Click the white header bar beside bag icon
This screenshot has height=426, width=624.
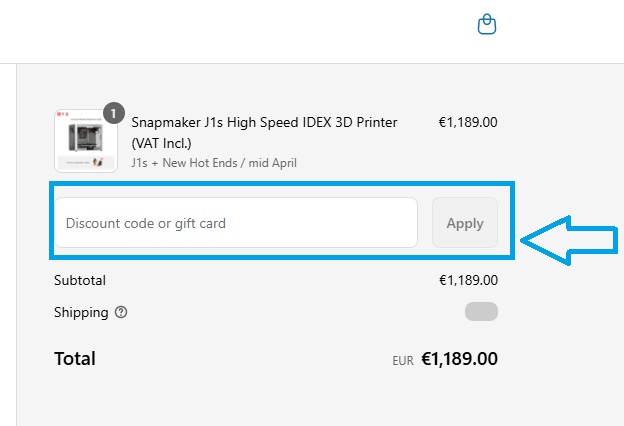pyautogui.click(x=250, y=30)
